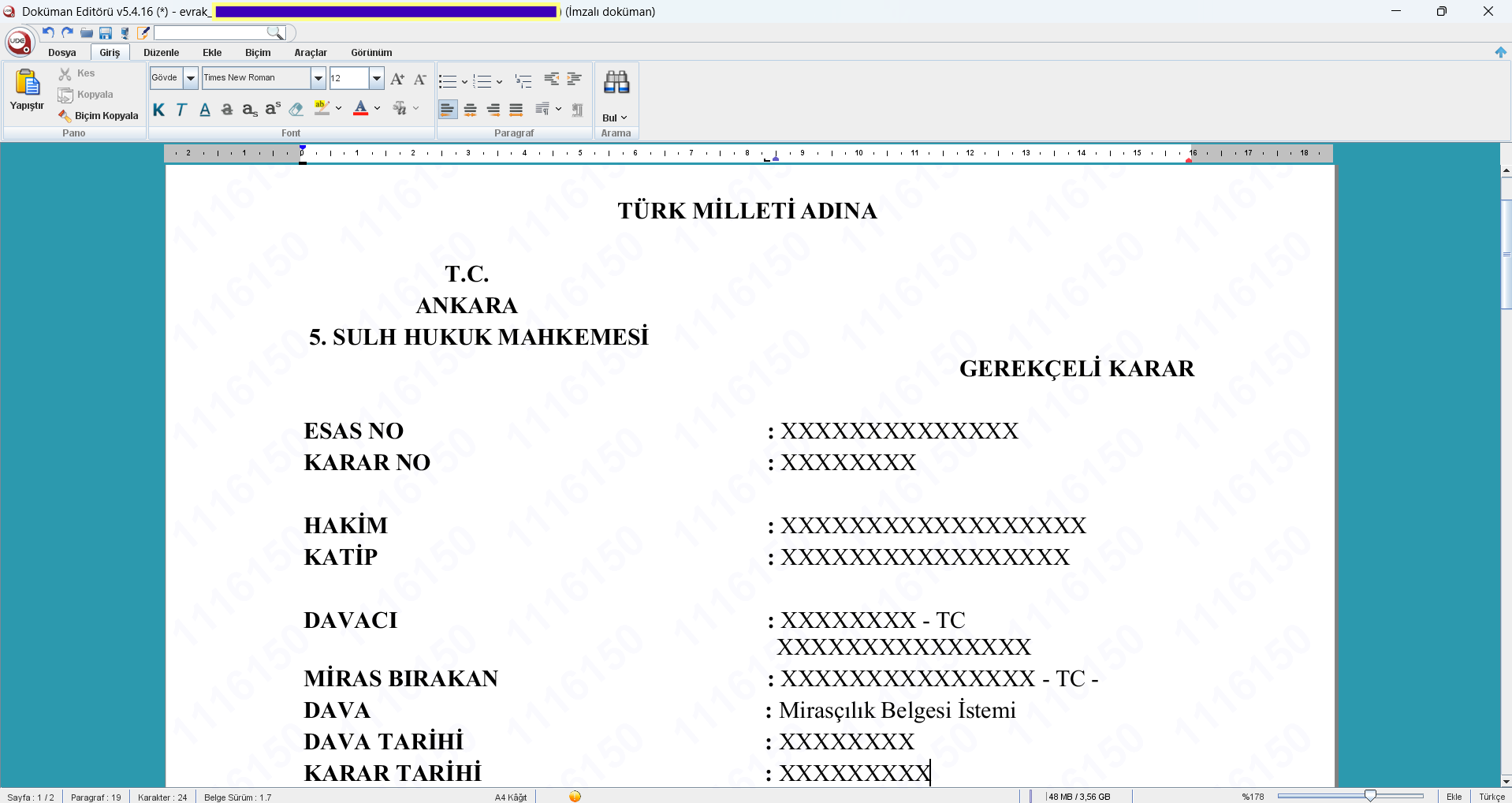Open the Times New Roman font dropdown
This screenshot has height=803, width=1512.
click(318, 78)
